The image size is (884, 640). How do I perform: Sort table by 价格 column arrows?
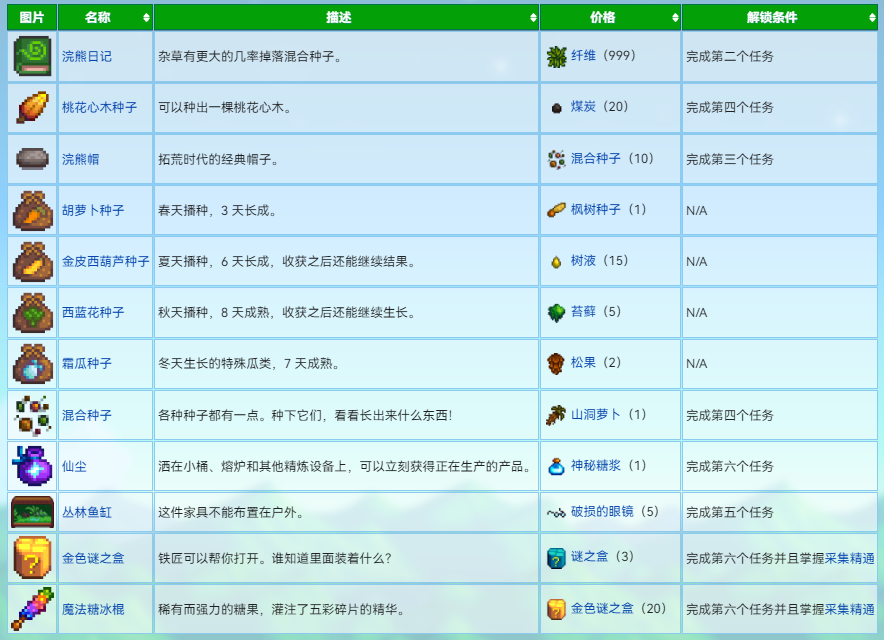tap(675, 17)
